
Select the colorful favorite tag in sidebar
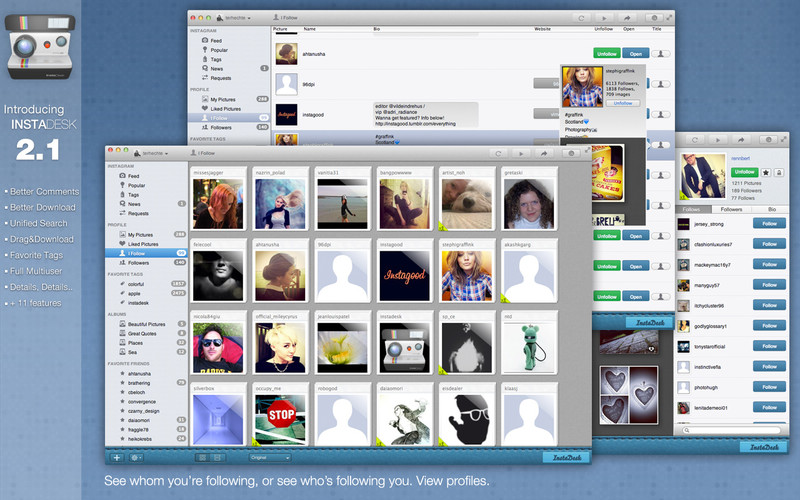click(139, 284)
